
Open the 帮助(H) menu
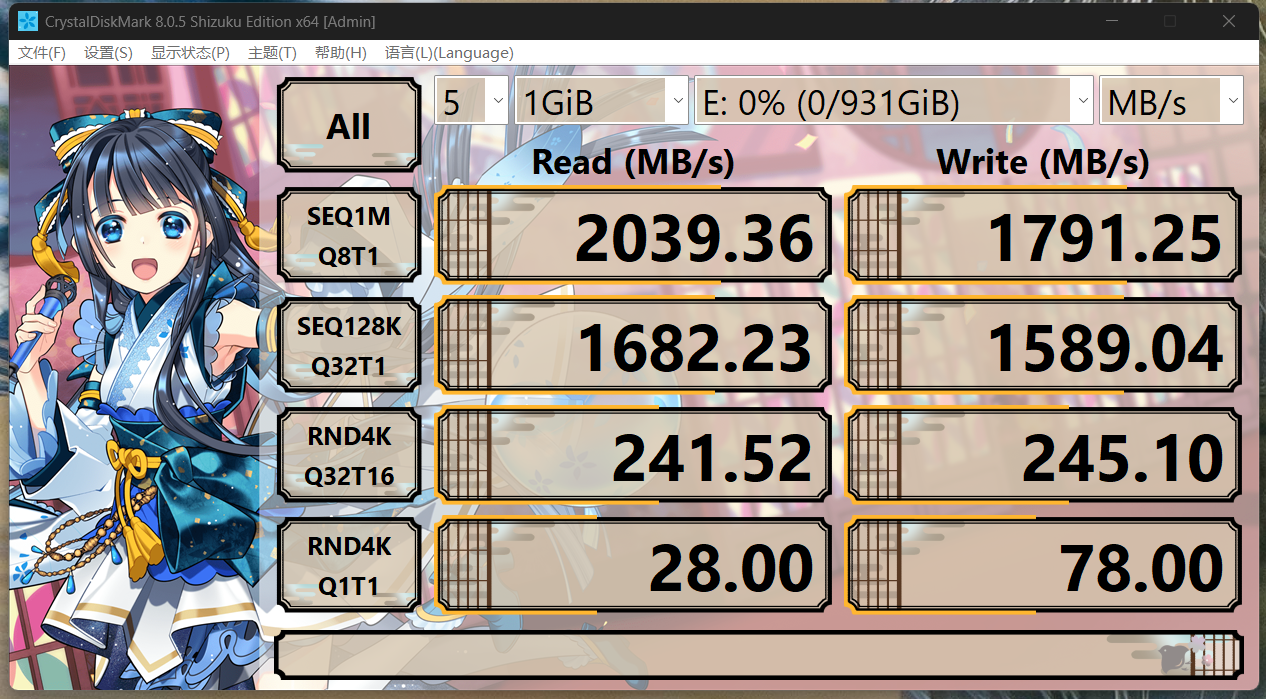[x=340, y=53]
